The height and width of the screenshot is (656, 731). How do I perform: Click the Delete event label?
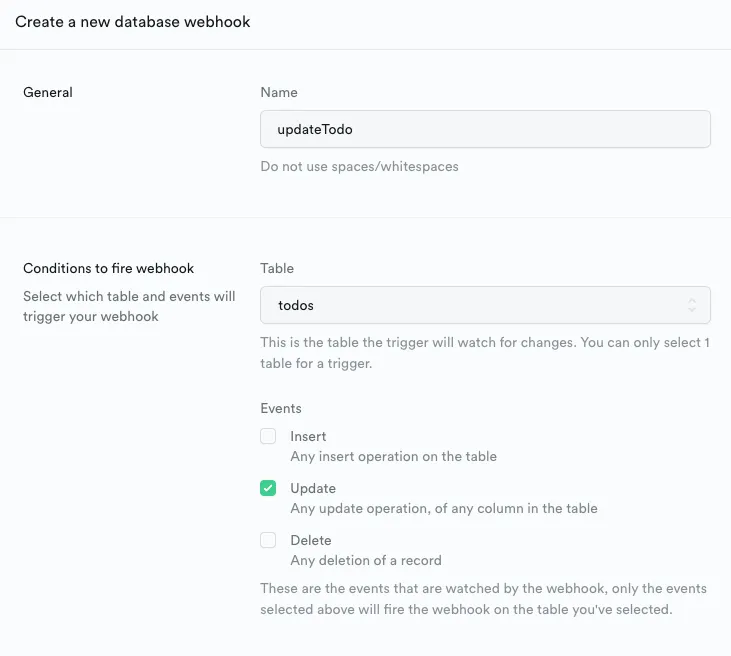[311, 540]
